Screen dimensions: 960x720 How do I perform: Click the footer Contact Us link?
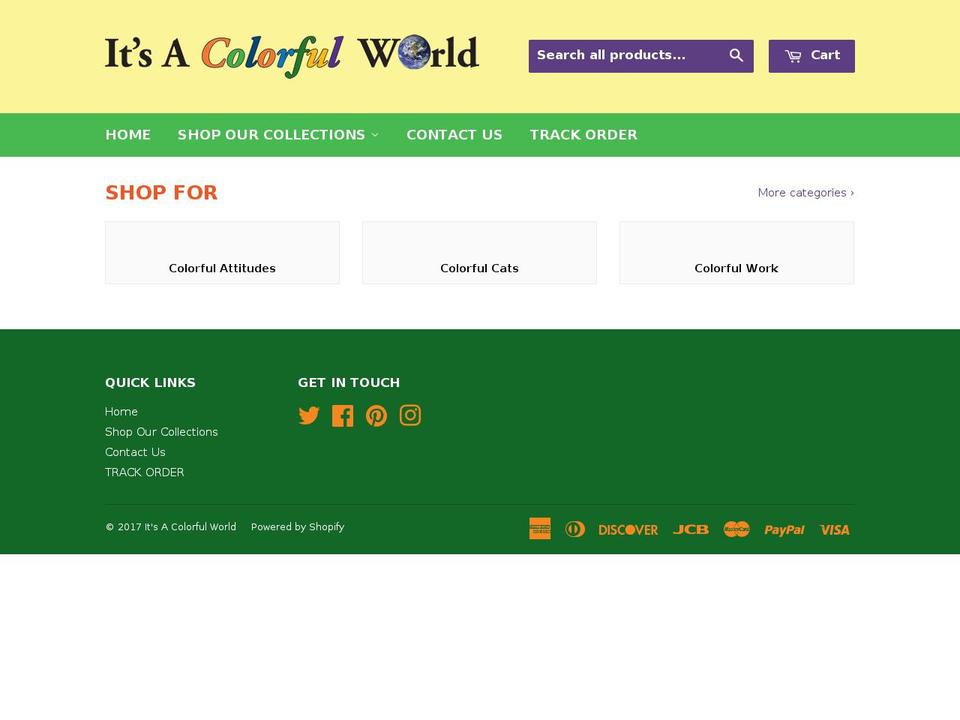135,452
